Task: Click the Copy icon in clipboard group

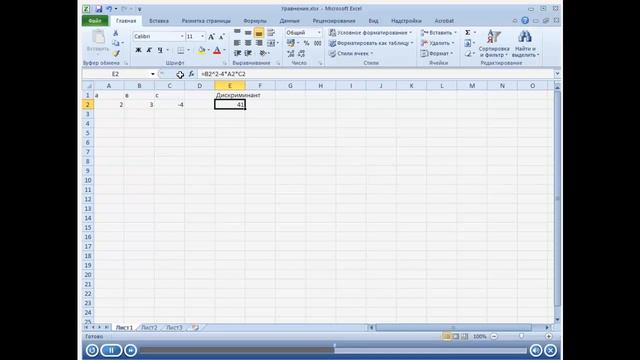Action: click(116, 43)
